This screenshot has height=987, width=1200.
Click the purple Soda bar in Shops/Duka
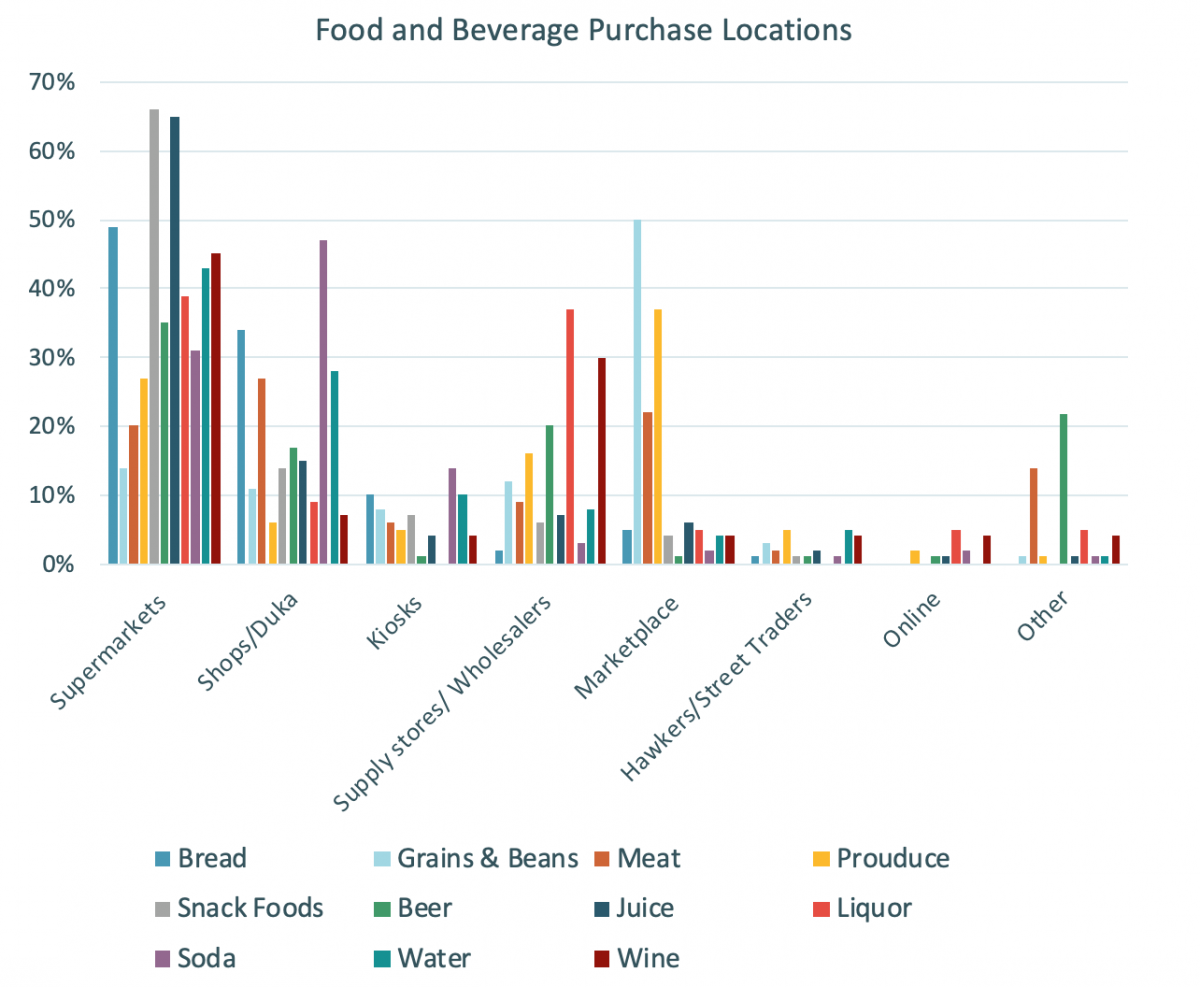[323, 402]
